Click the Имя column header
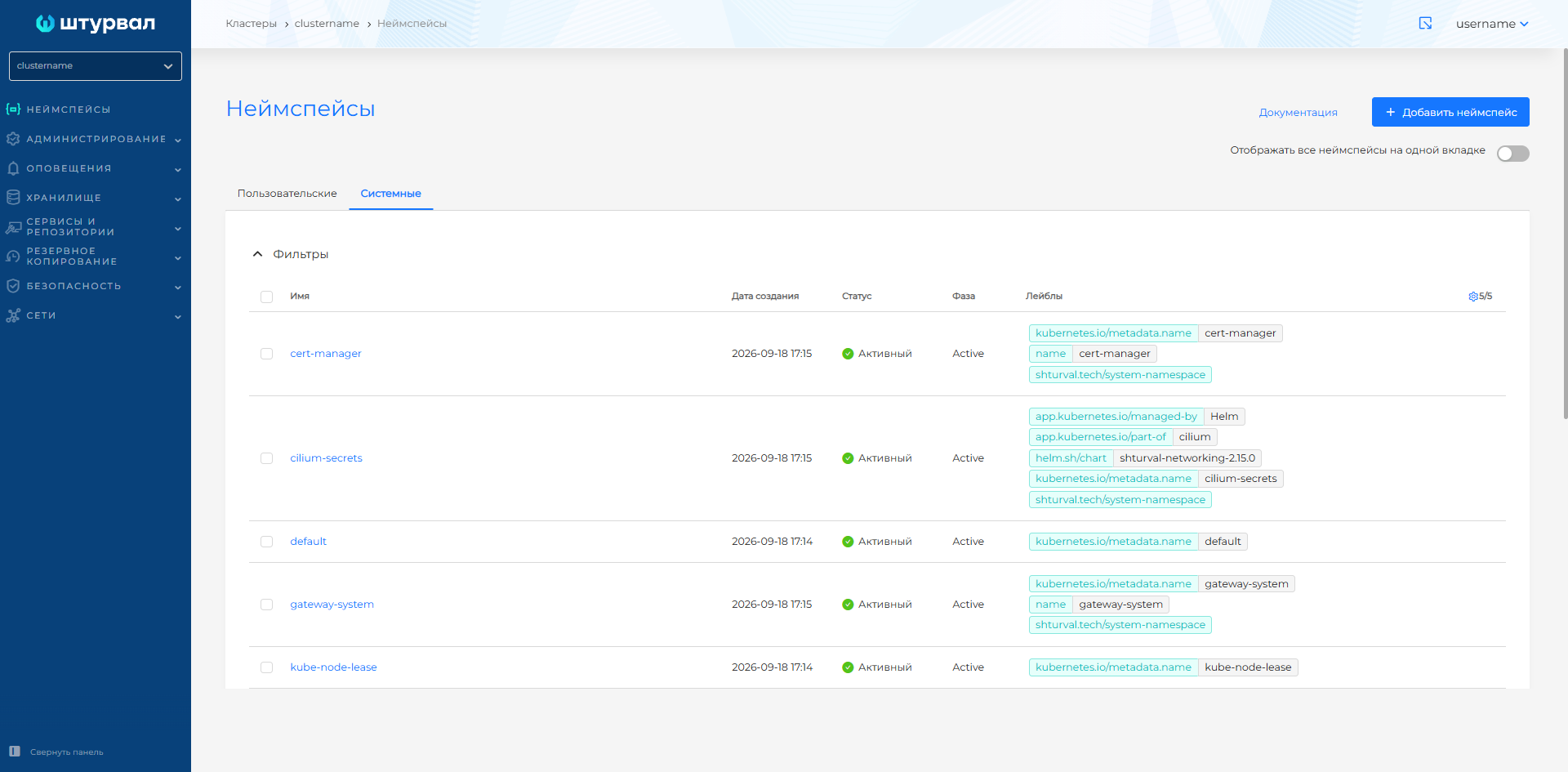The width and height of the screenshot is (1568, 772). [x=300, y=297]
